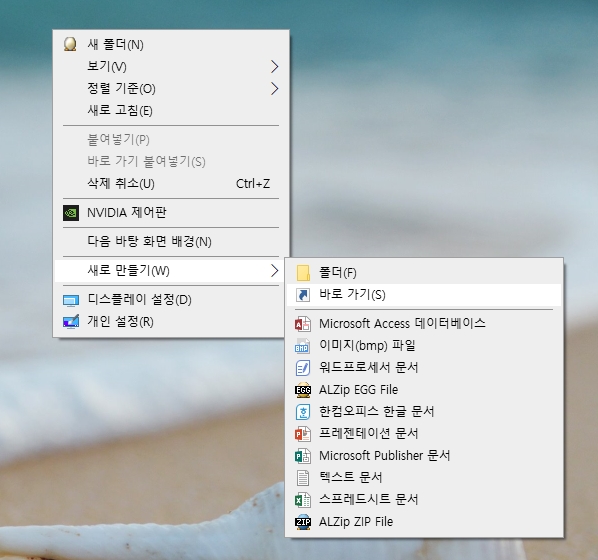The height and width of the screenshot is (560, 598).
Task: Select the 새로 만들기(W) entry
Action: [171, 271]
